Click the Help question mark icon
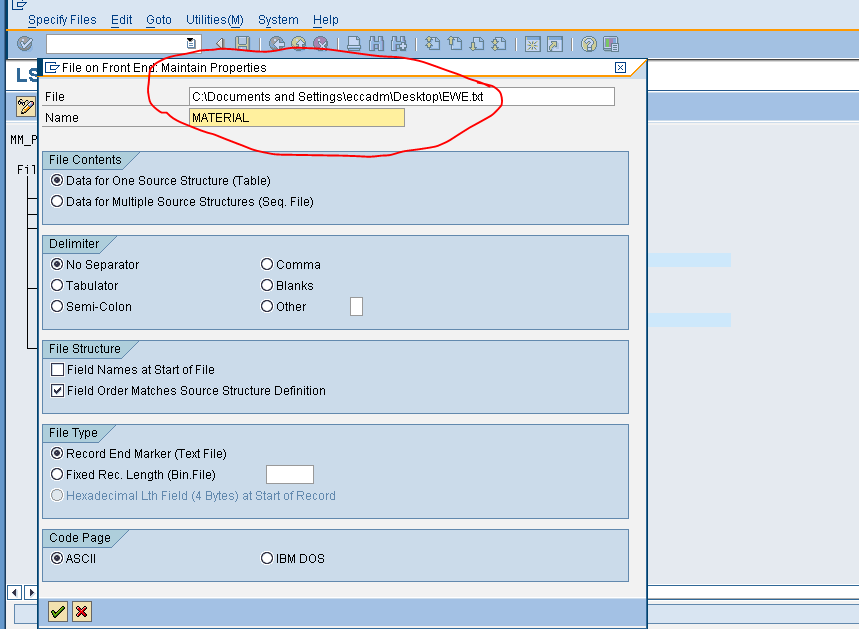The height and width of the screenshot is (629, 859). tap(587, 43)
